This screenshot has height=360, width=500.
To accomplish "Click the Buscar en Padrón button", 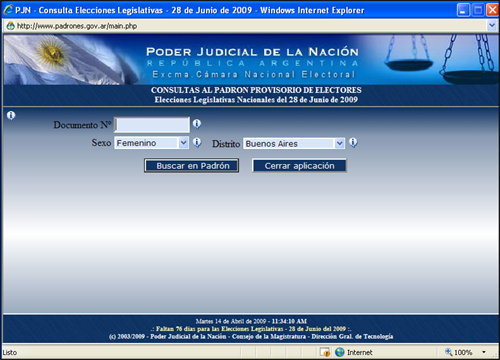I will pyautogui.click(x=191, y=166).
